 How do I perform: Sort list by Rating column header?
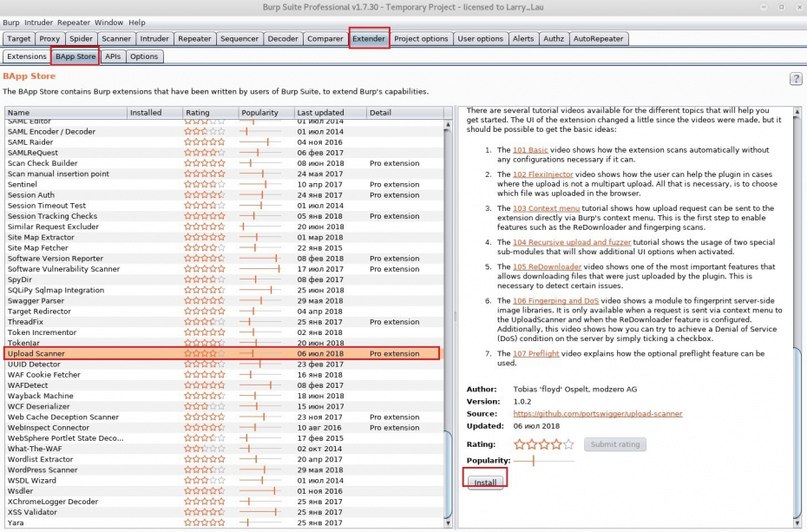pos(210,112)
